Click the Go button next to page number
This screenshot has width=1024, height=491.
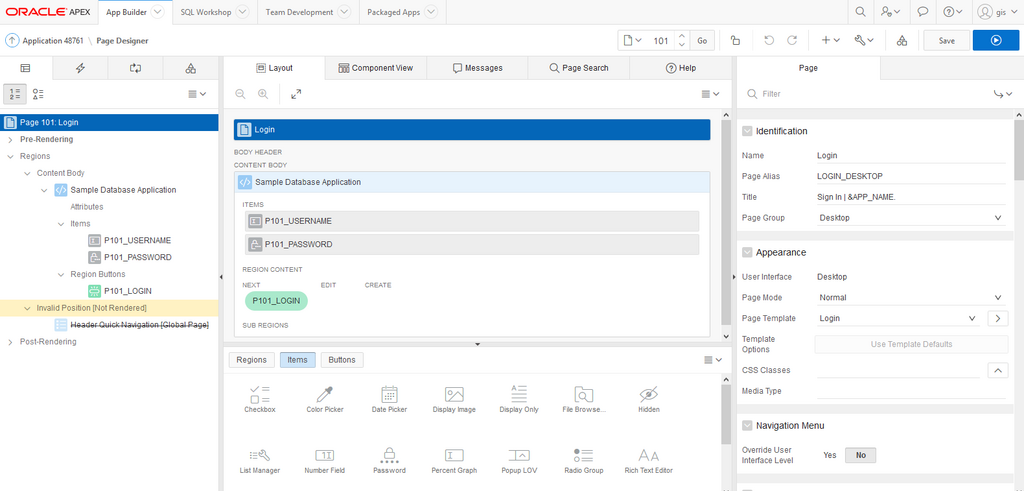click(x=702, y=40)
